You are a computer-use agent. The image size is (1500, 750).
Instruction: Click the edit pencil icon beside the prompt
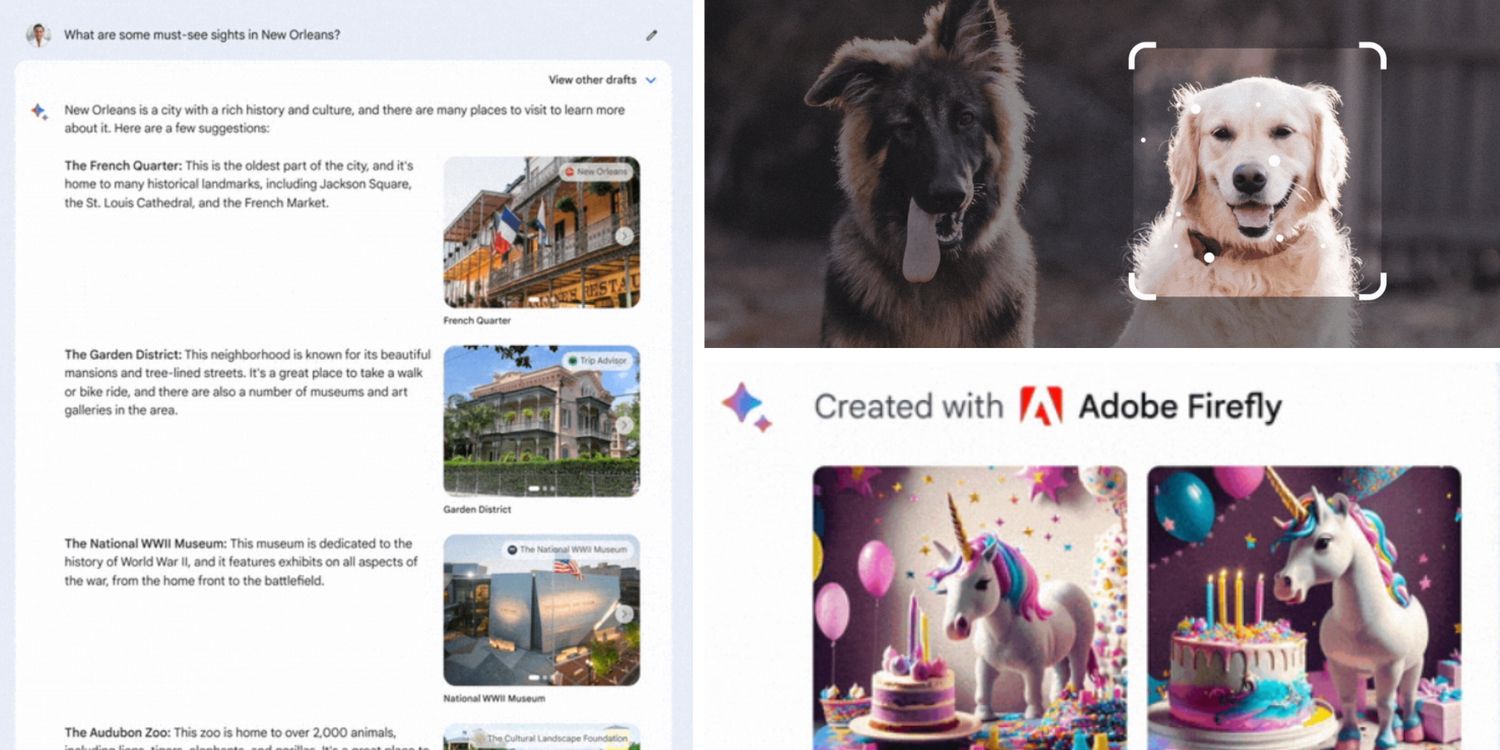(x=651, y=35)
